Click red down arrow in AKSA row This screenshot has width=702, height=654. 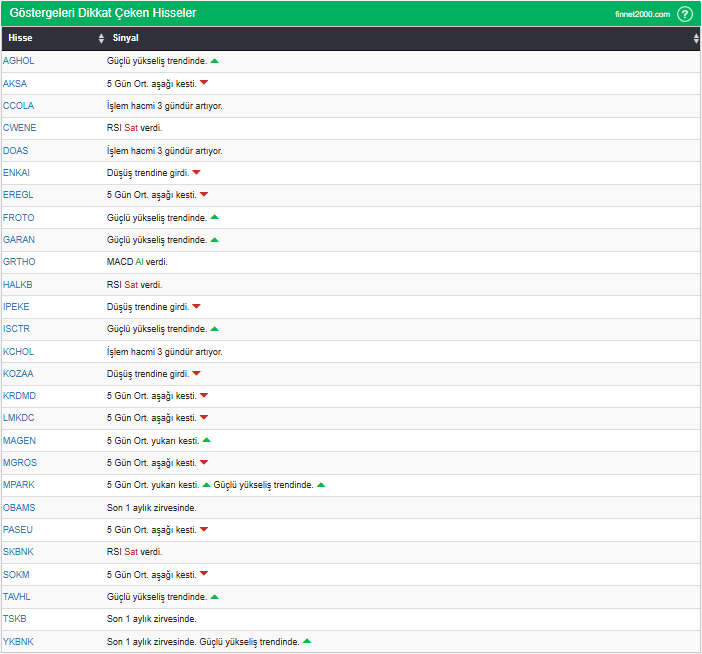204,83
